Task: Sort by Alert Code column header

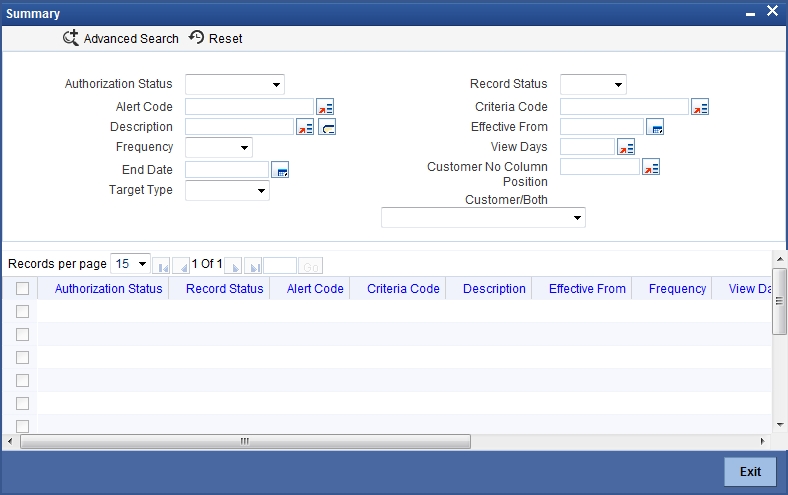Action: point(315,288)
